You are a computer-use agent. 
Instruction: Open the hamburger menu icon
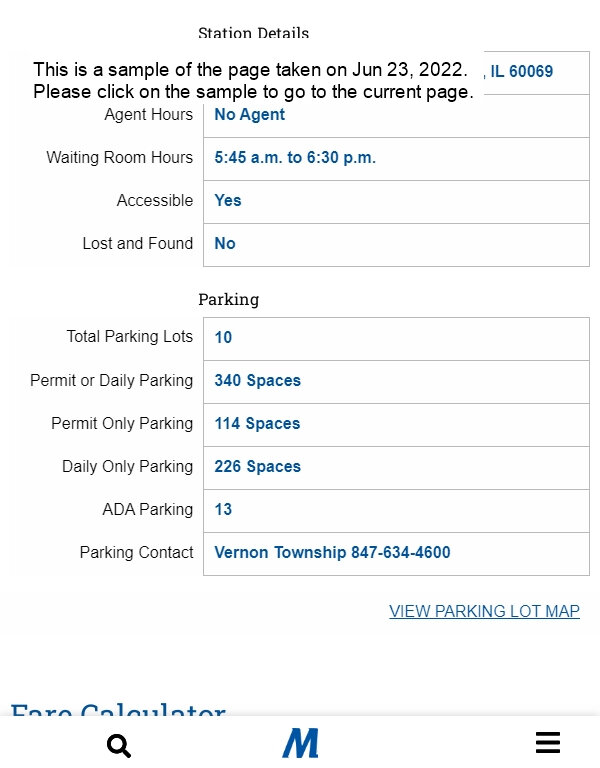click(548, 743)
